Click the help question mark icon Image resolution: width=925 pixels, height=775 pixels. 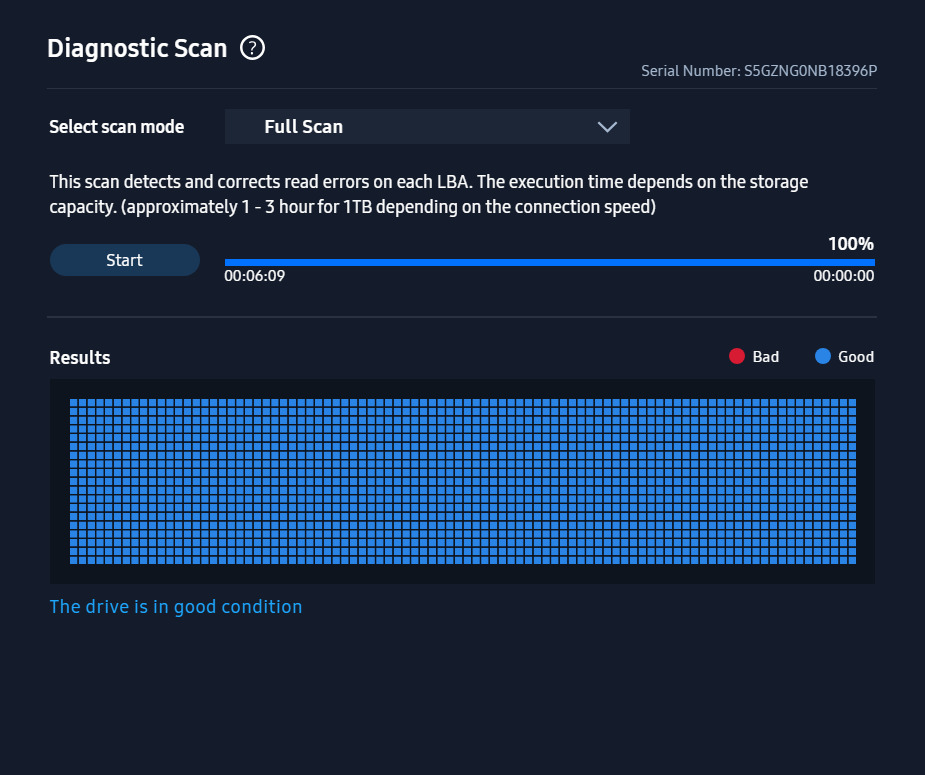[253, 47]
